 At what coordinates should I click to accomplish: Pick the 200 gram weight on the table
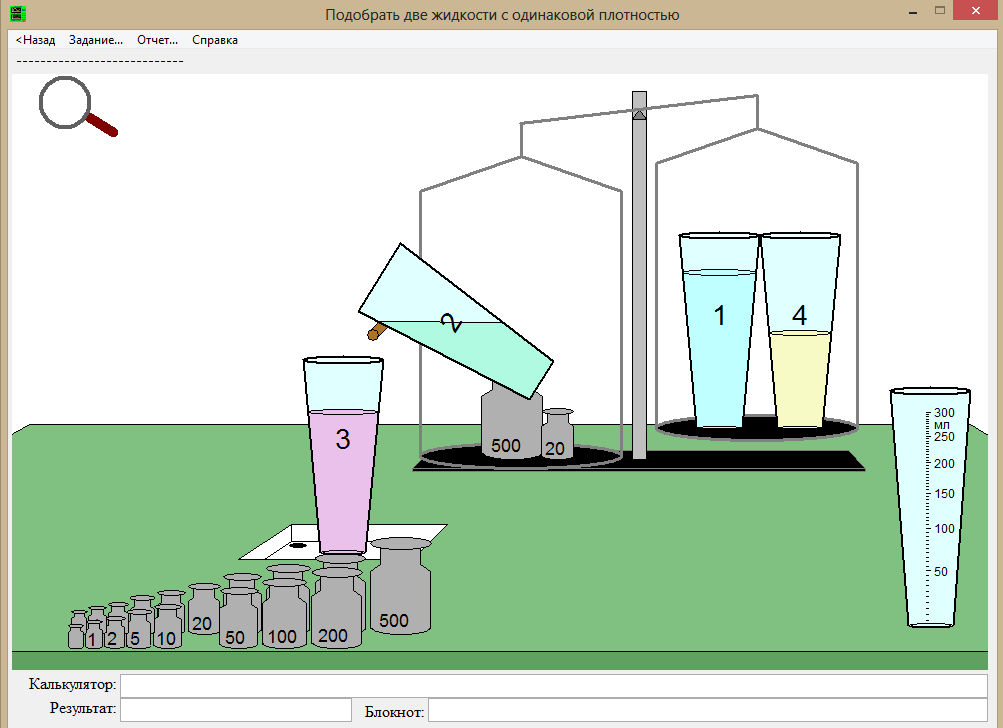337,612
